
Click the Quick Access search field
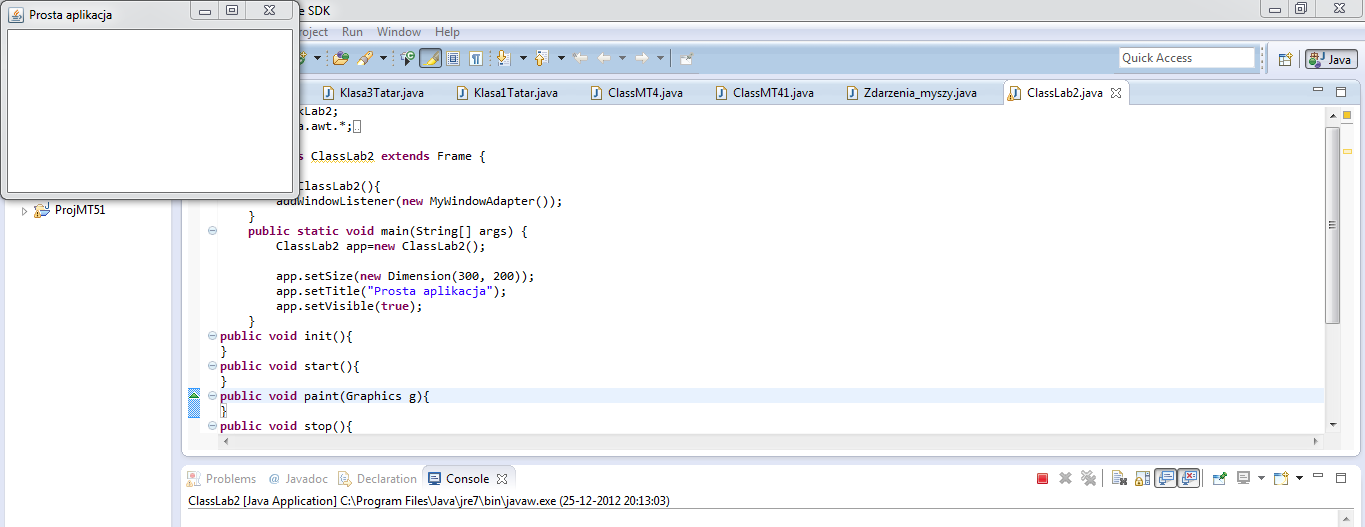coord(1186,58)
